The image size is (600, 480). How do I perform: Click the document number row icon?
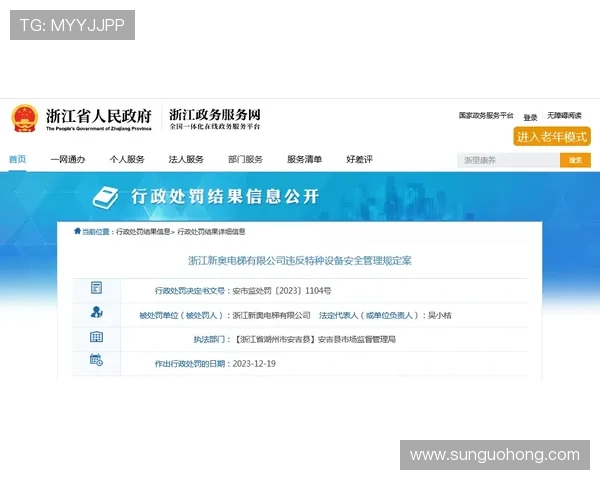click(96, 287)
